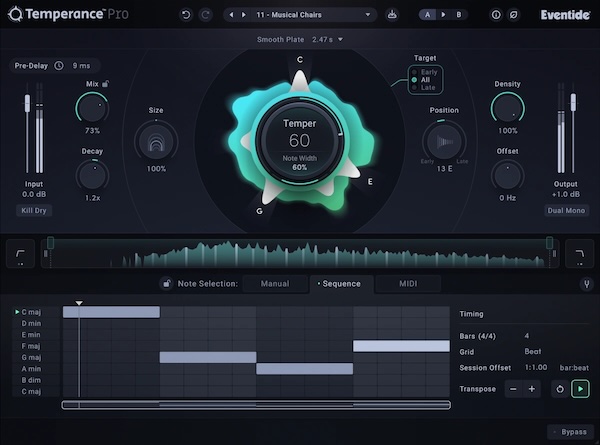Open the info icon

[496, 15]
